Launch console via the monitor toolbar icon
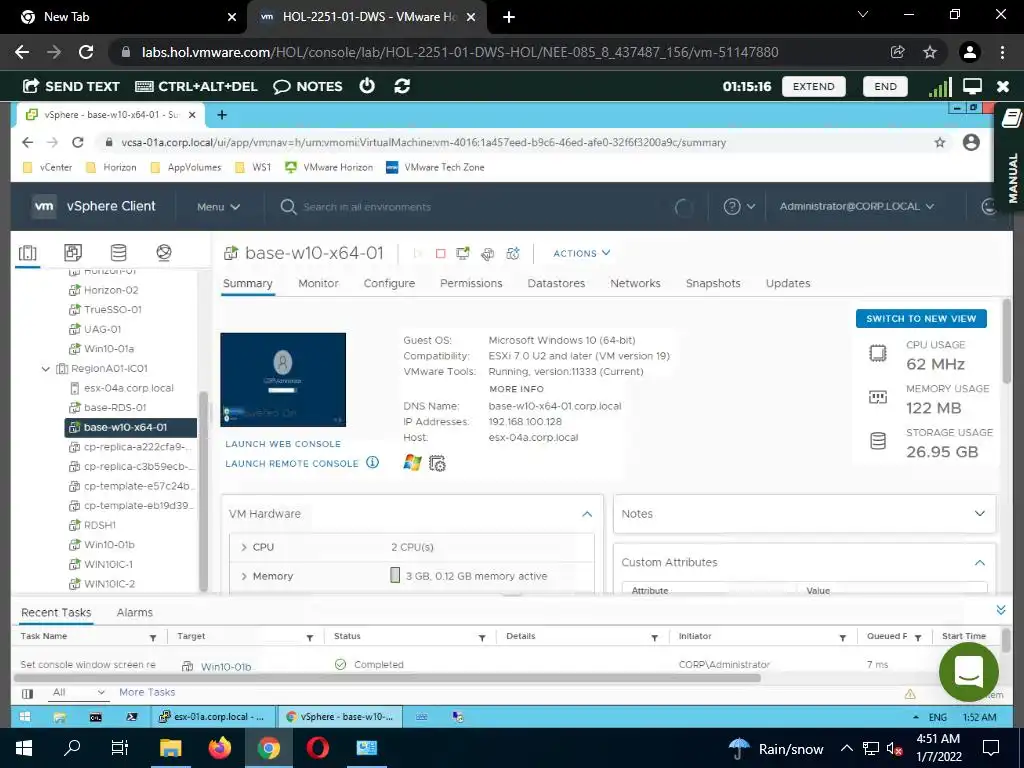The image size is (1024, 768). click(x=463, y=253)
